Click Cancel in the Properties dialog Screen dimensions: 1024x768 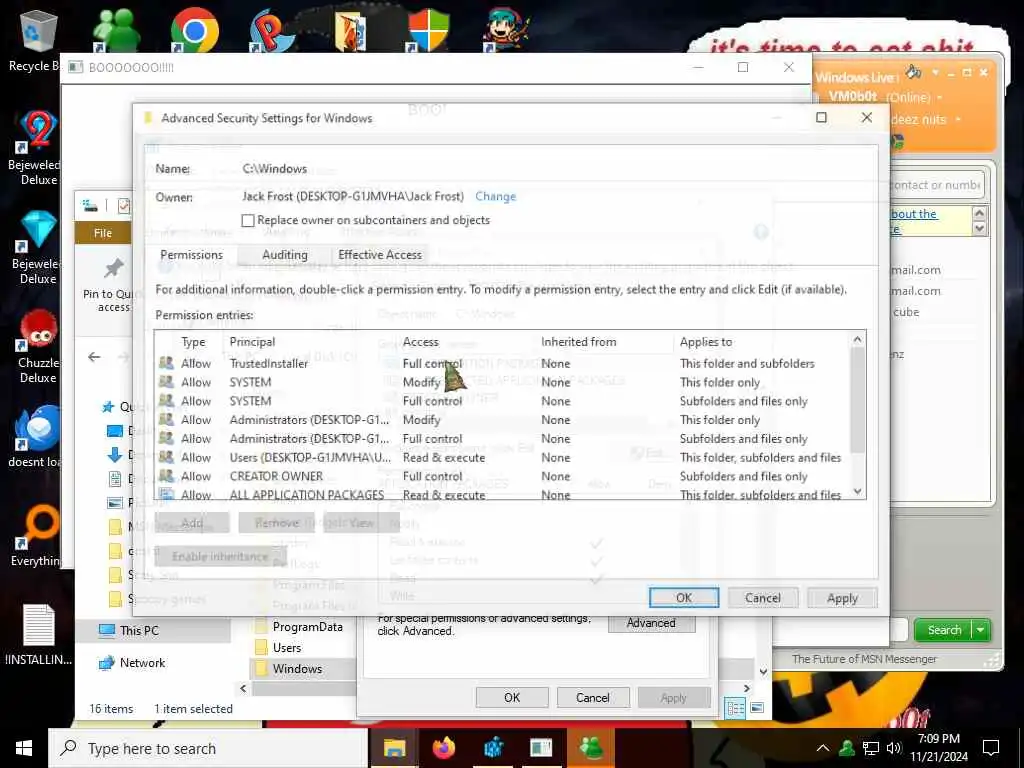tap(593, 697)
